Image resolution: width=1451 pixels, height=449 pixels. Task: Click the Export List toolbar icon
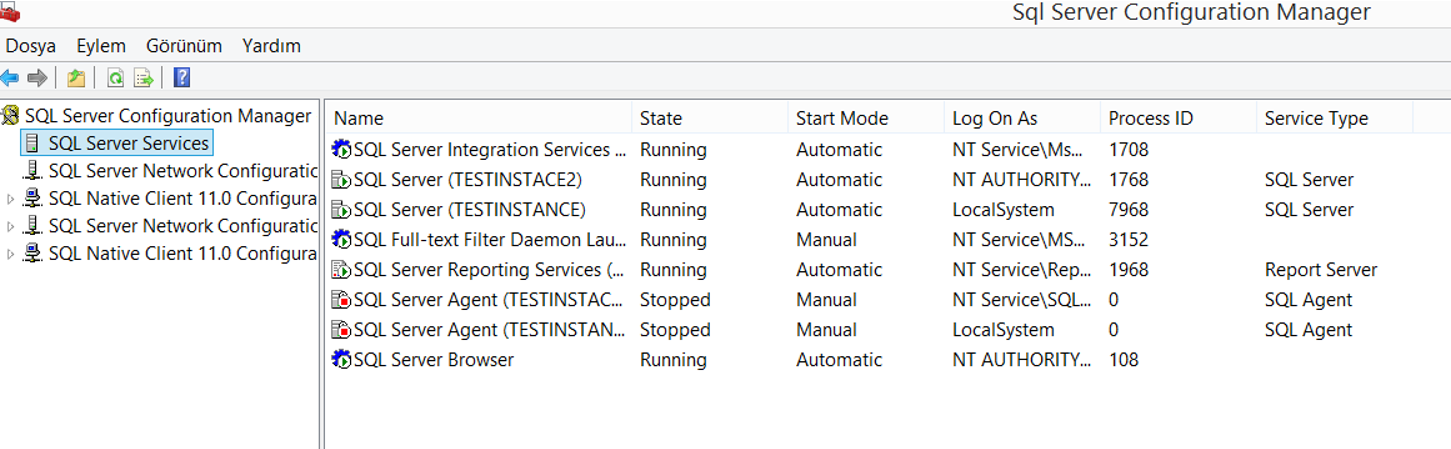[x=144, y=78]
